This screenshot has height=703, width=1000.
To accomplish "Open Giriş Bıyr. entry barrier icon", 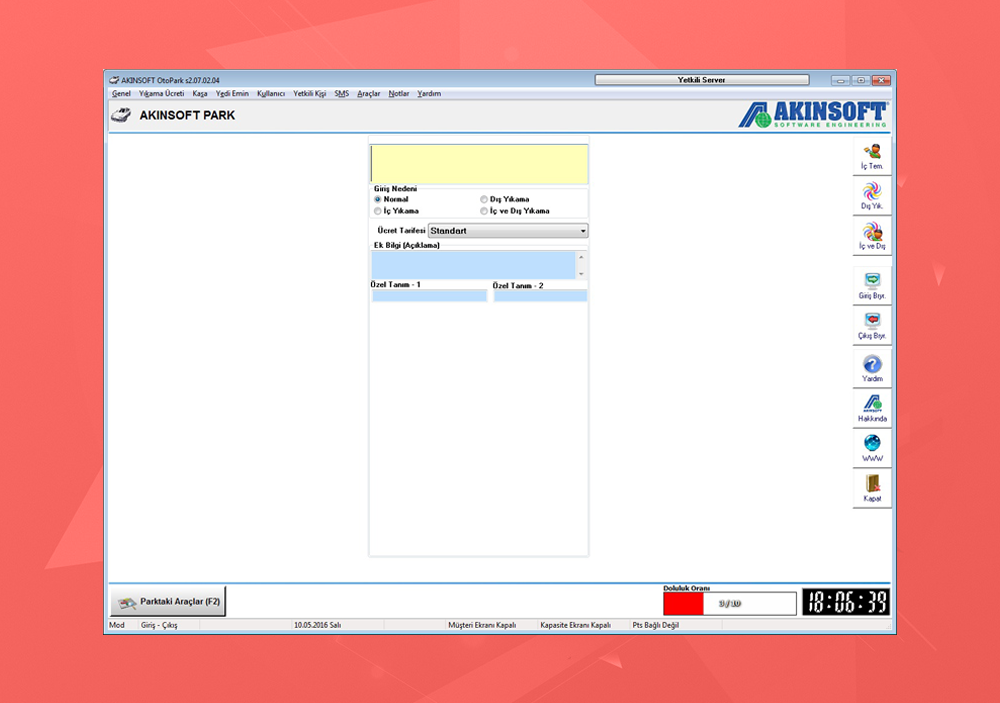I will (872, 285).
